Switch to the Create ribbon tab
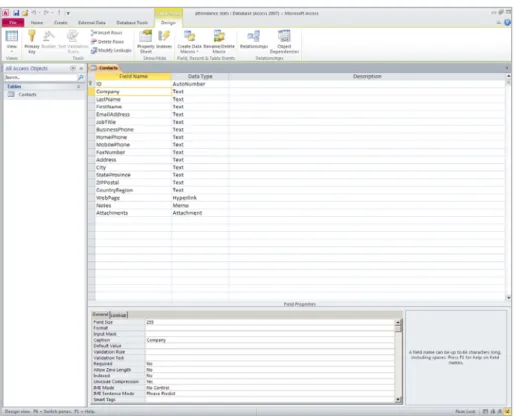 point(61,23)
